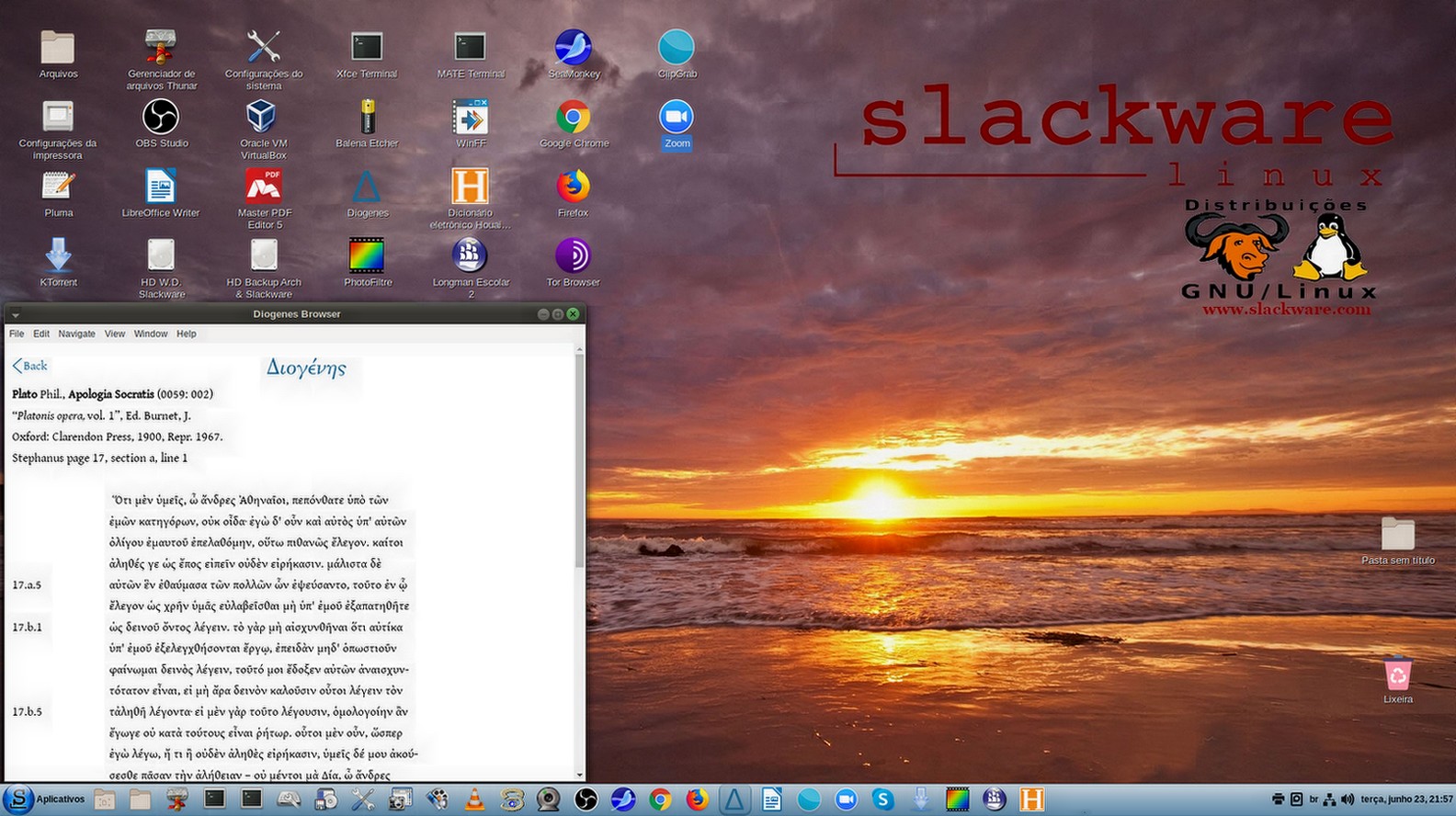Open the View menu in Diogenes
Screen dimensions: 1456x816
click(114, 334)
